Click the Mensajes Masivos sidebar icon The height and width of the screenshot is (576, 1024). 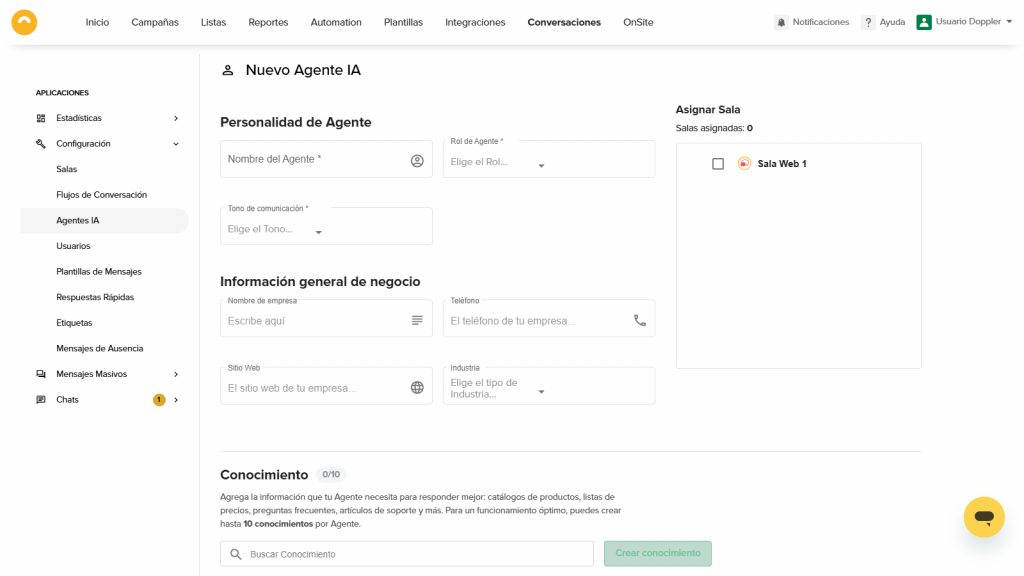tap(41, 374)
